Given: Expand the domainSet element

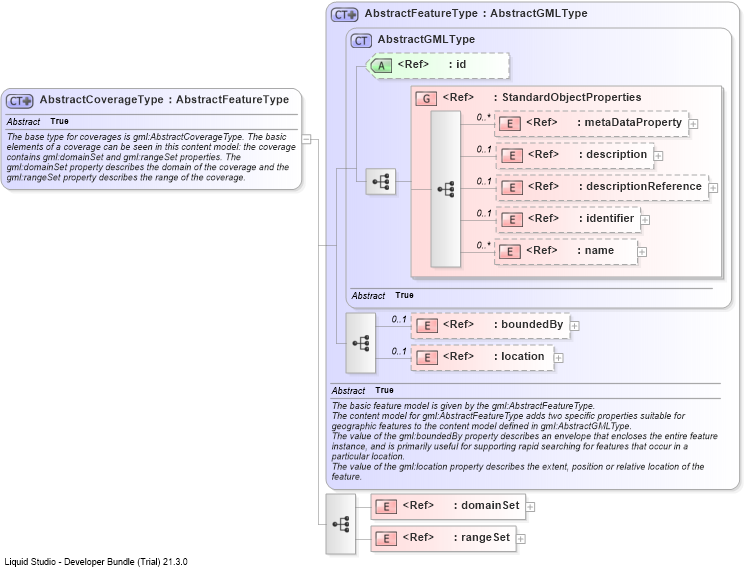Looking at the screenshot, I should pos(530,507).
